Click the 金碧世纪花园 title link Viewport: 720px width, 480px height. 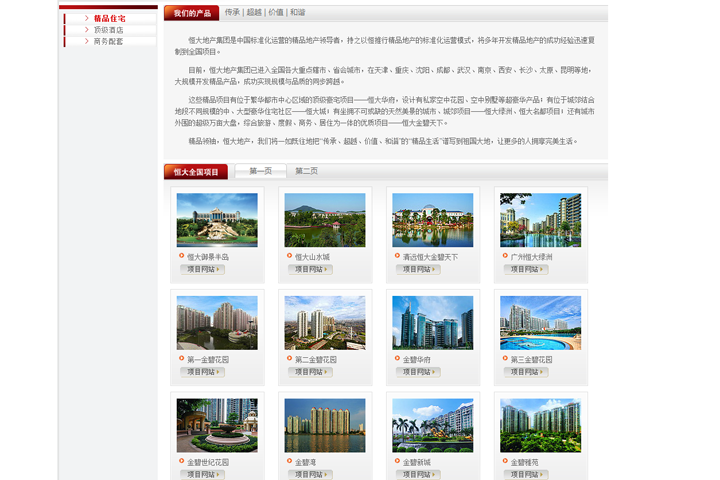point(208,462)
